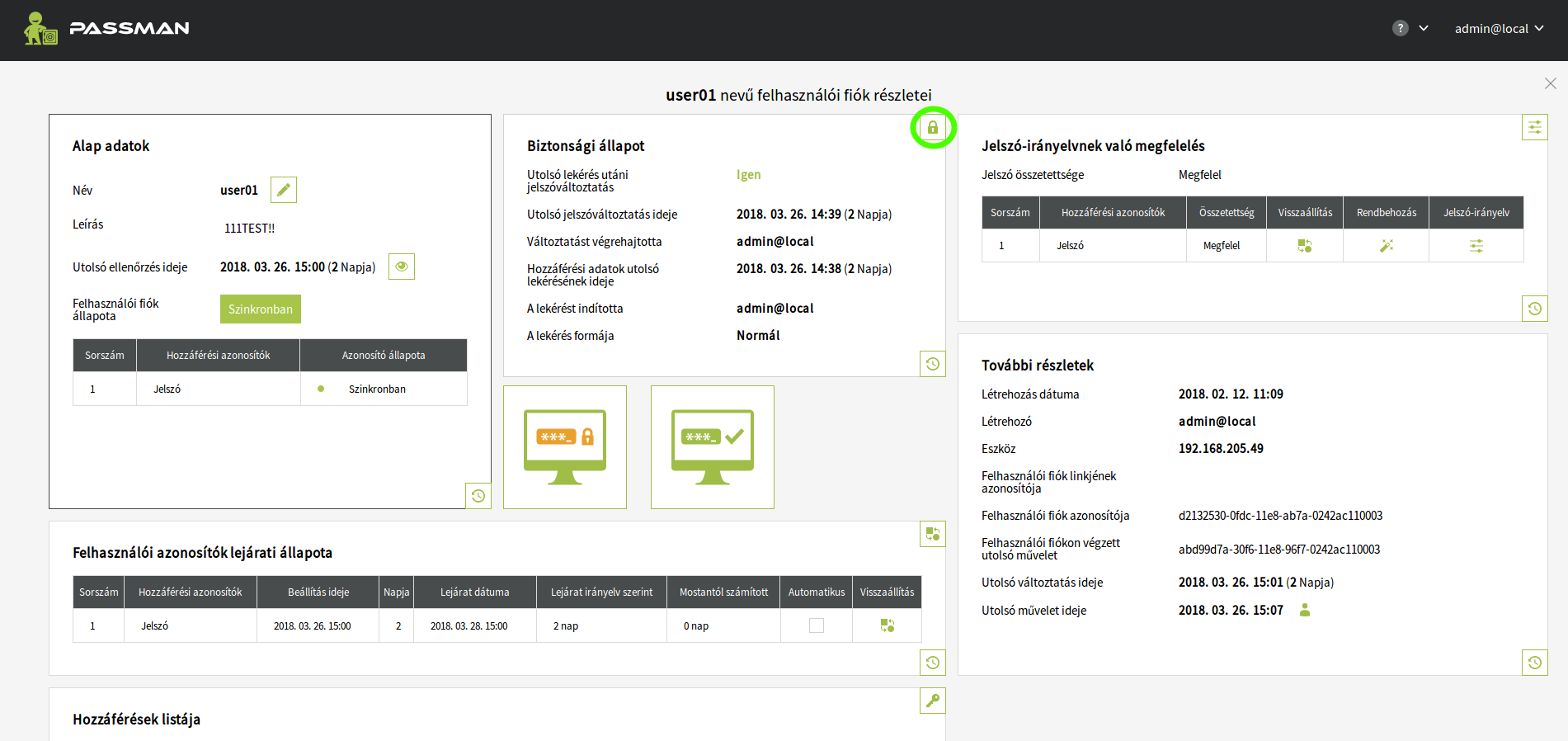Click Jelszó-irányelv sliders icon in table row

(x=1476, y=246)
